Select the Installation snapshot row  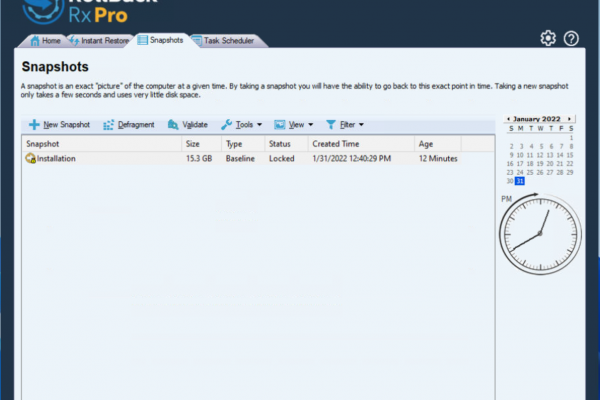tap(241, 158)
